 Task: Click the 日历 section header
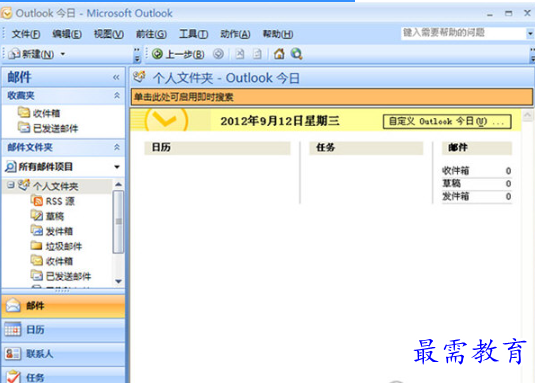217,148
